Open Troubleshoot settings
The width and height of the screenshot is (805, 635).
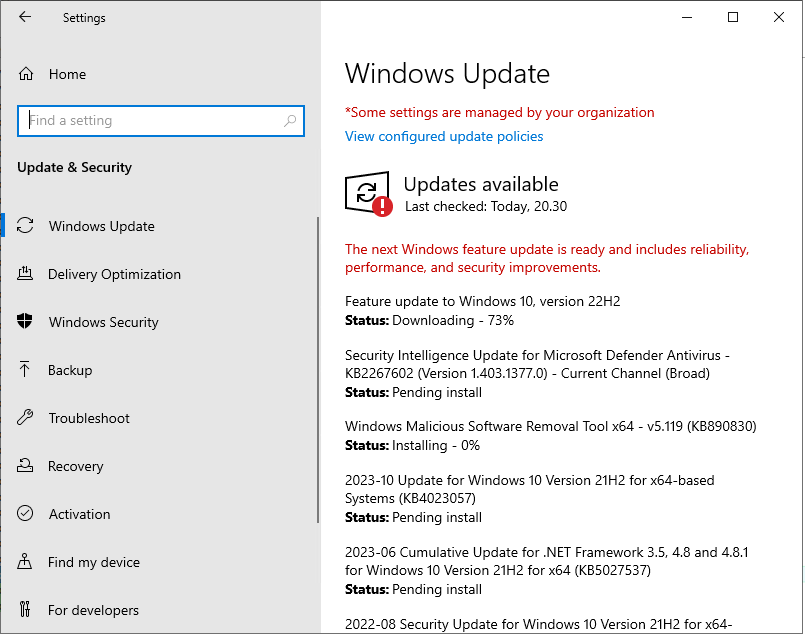click(x=90, y=418)
